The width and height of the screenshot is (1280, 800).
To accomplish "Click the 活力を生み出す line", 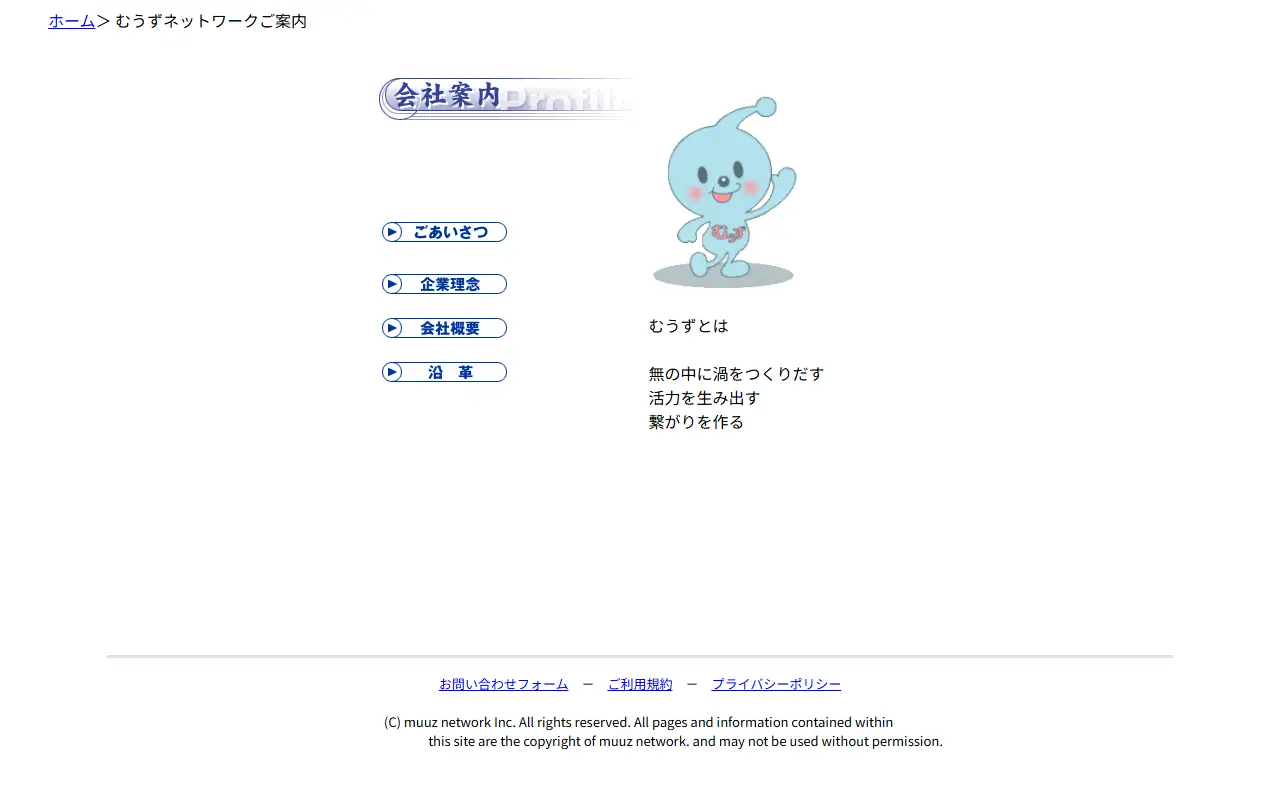I will click(704, 398).
